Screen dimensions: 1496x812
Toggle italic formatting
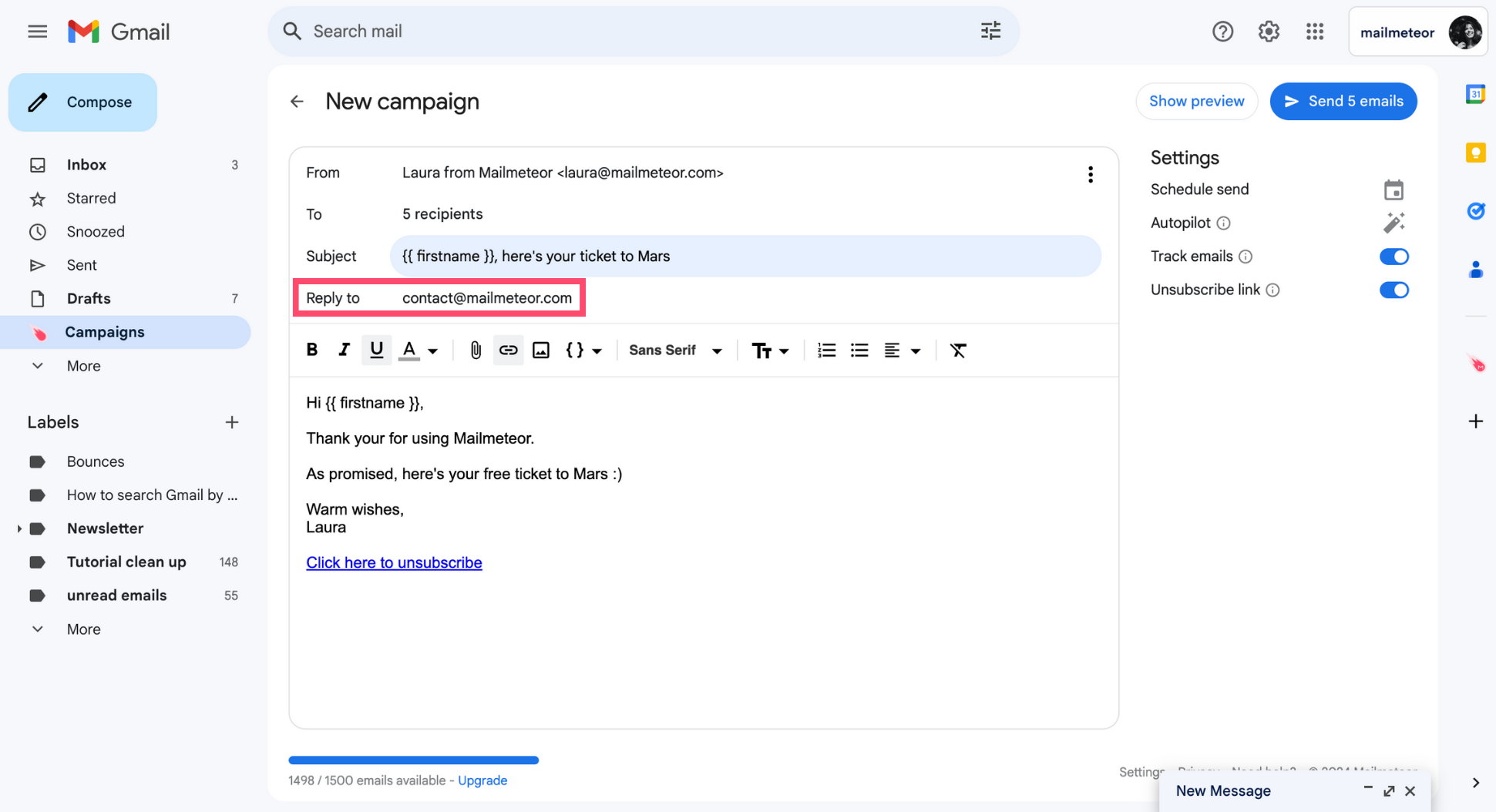coord(344,350)
